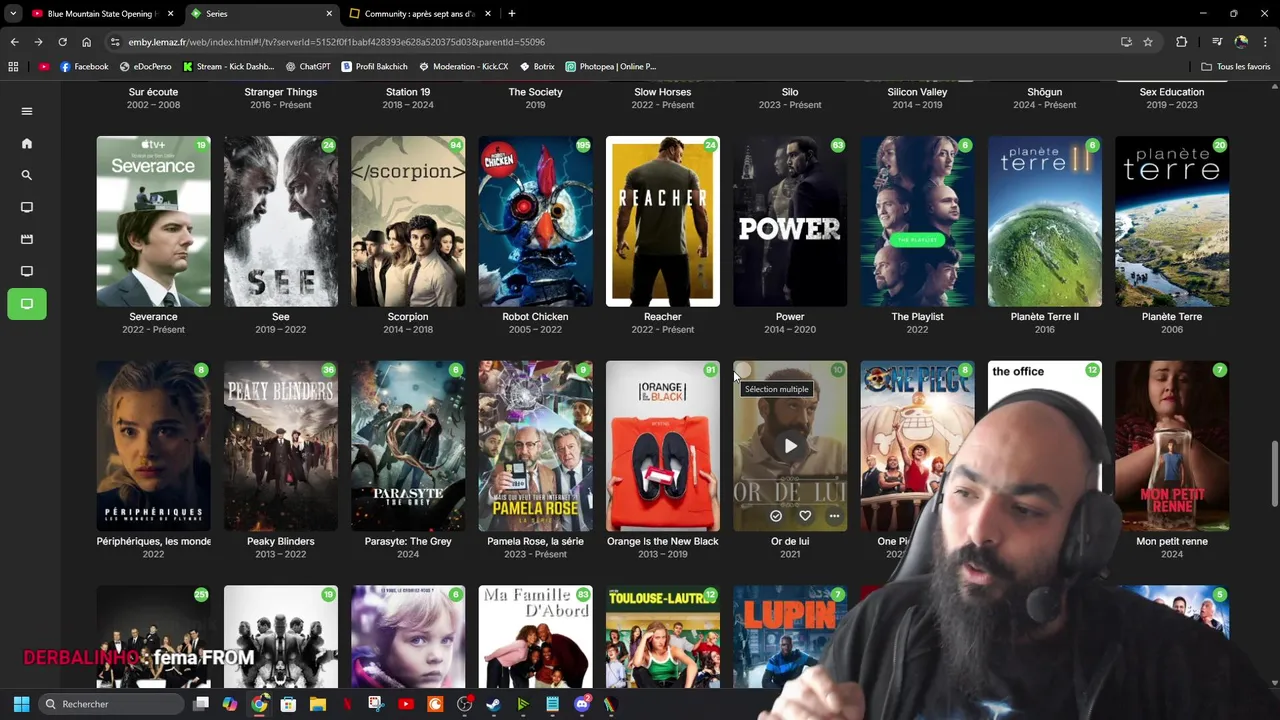Switch to the Series browser tab

tap(260, 14)
